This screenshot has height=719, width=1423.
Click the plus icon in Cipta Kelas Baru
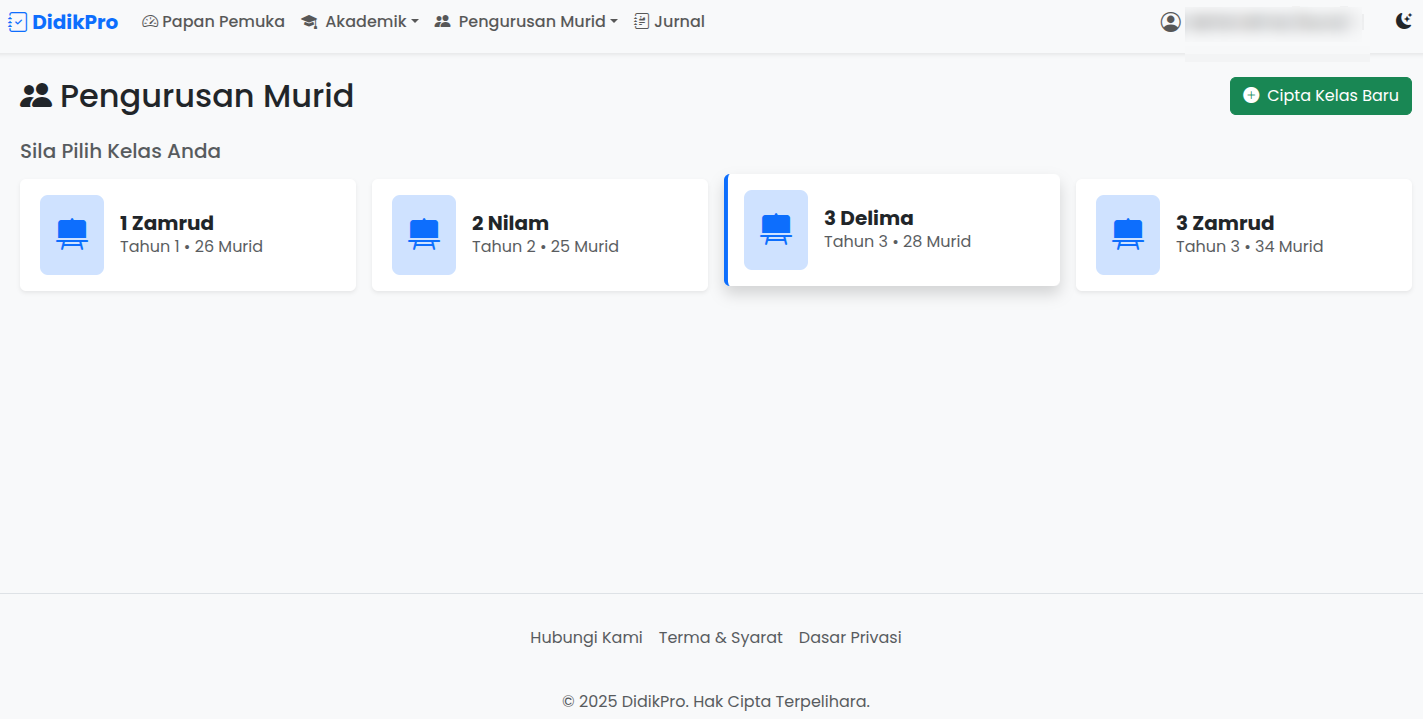(1251, 95)
